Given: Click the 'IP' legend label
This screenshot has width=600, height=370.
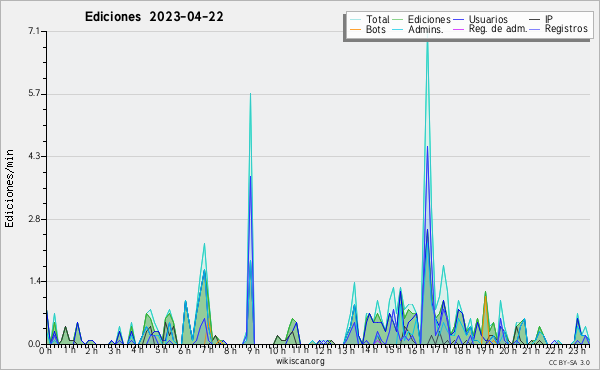Looking at the screenshot, I should [549, 19].
